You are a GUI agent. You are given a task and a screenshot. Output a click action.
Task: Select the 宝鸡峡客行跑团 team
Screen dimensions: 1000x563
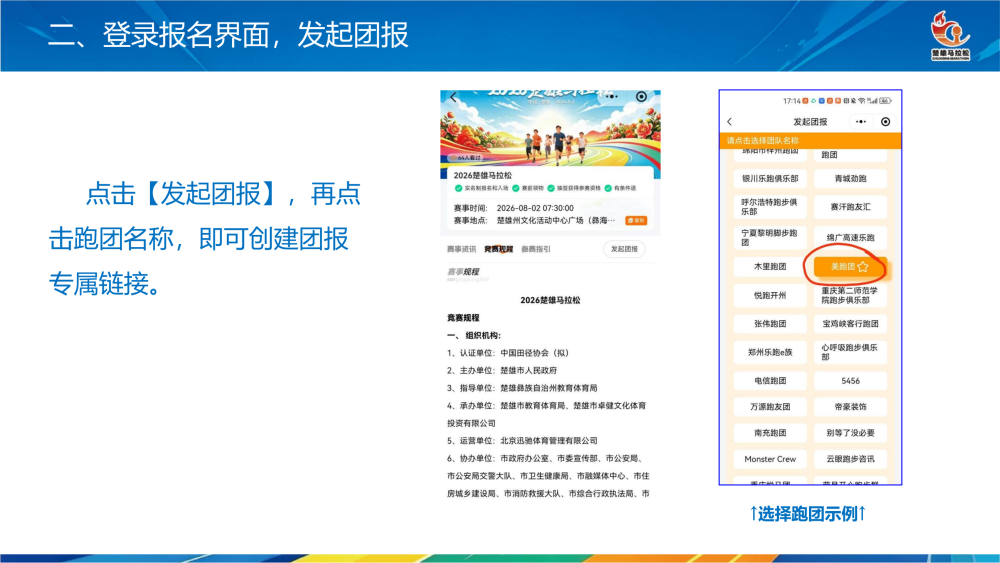pyautogui.click(x=850, y=324)
